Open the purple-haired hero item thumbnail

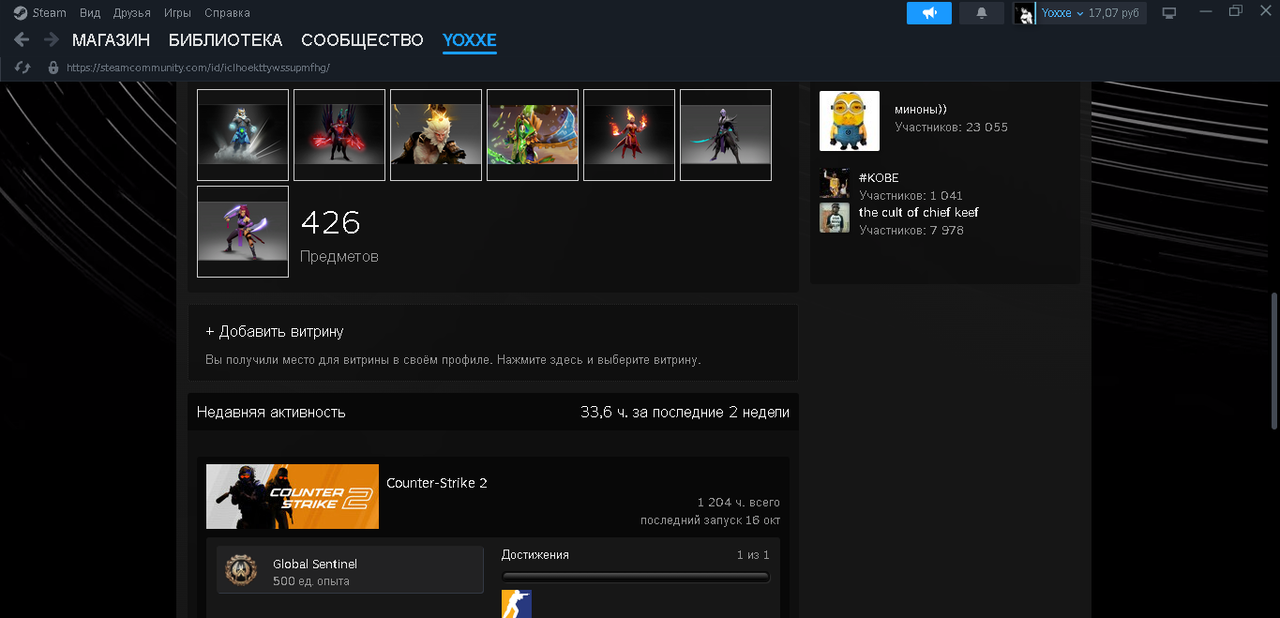(x=243, y=231)
